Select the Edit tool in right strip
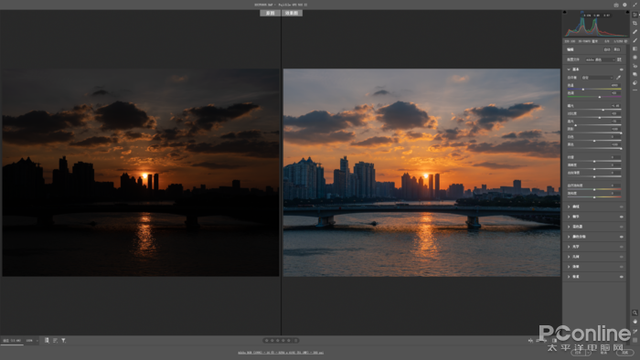The height and width of the screenshot is (360, 640). tap(635, 15)
